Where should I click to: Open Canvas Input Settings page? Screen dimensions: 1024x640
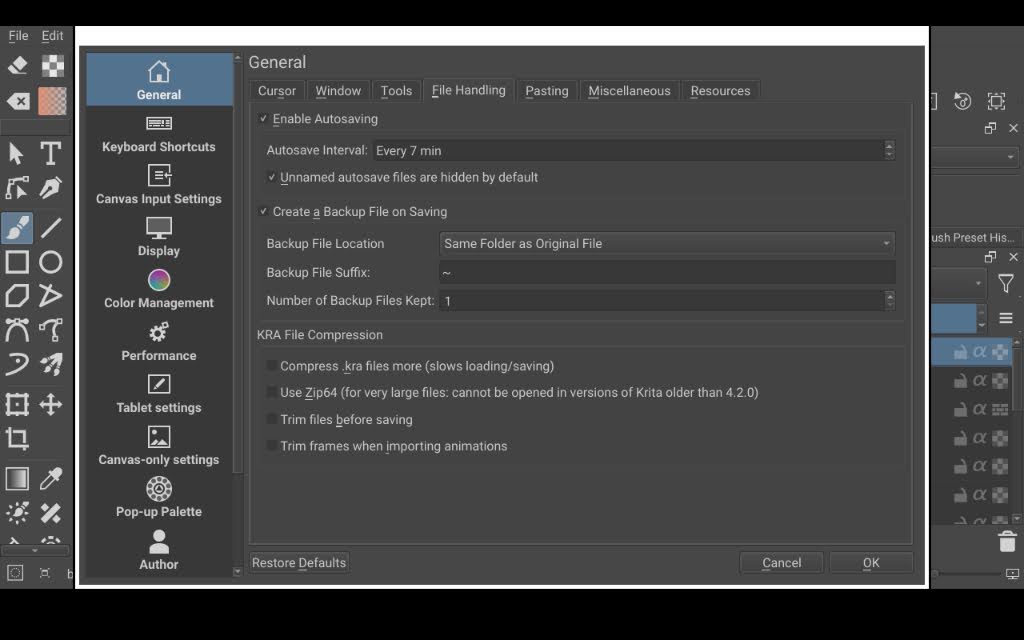[x=159, y=186]
